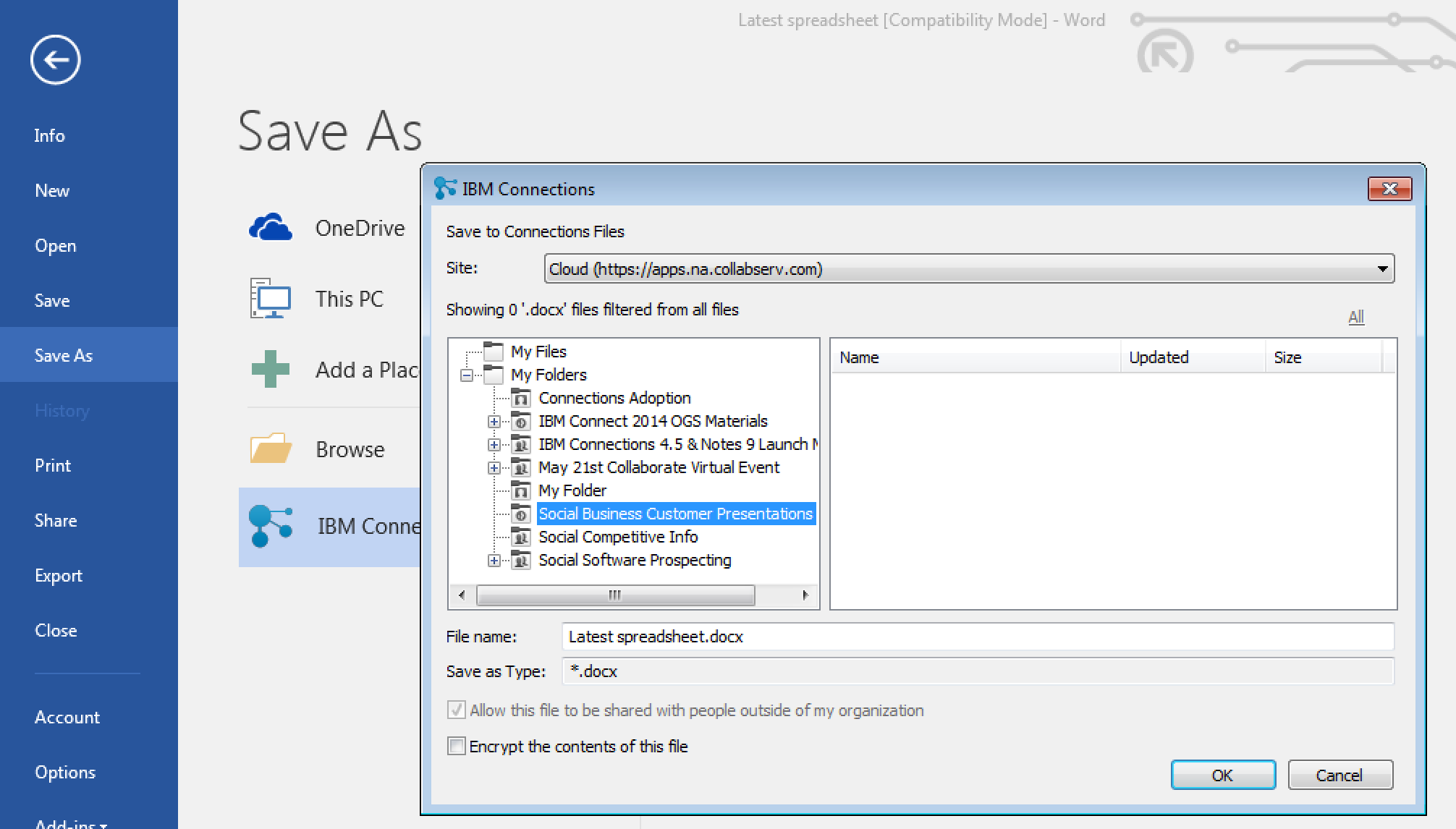This screenshot has width=1456, height=829.
Task: Expand IBM Connect 2014 OGS Materials folder
Action: pyautogui.click(x=494, y=421)
